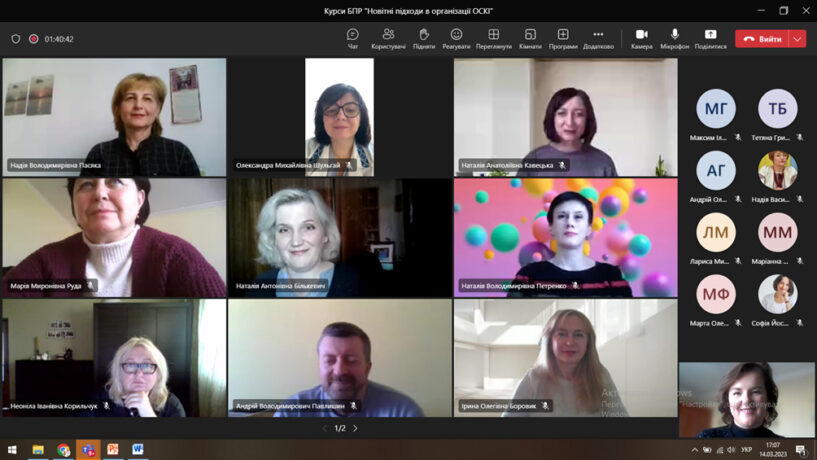
Task: Open breakout rooms (Кімнати)
Action: click(530, 38)
